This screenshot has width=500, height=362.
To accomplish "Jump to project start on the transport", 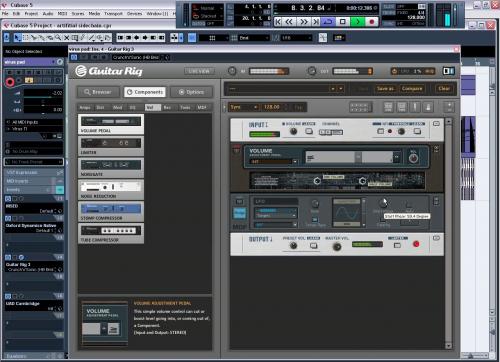I will [278, 22].
